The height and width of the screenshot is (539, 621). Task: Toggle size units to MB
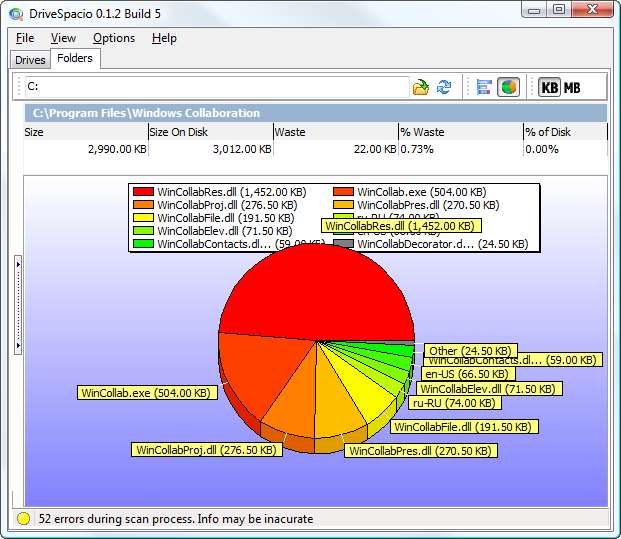(x=572, y=87)
